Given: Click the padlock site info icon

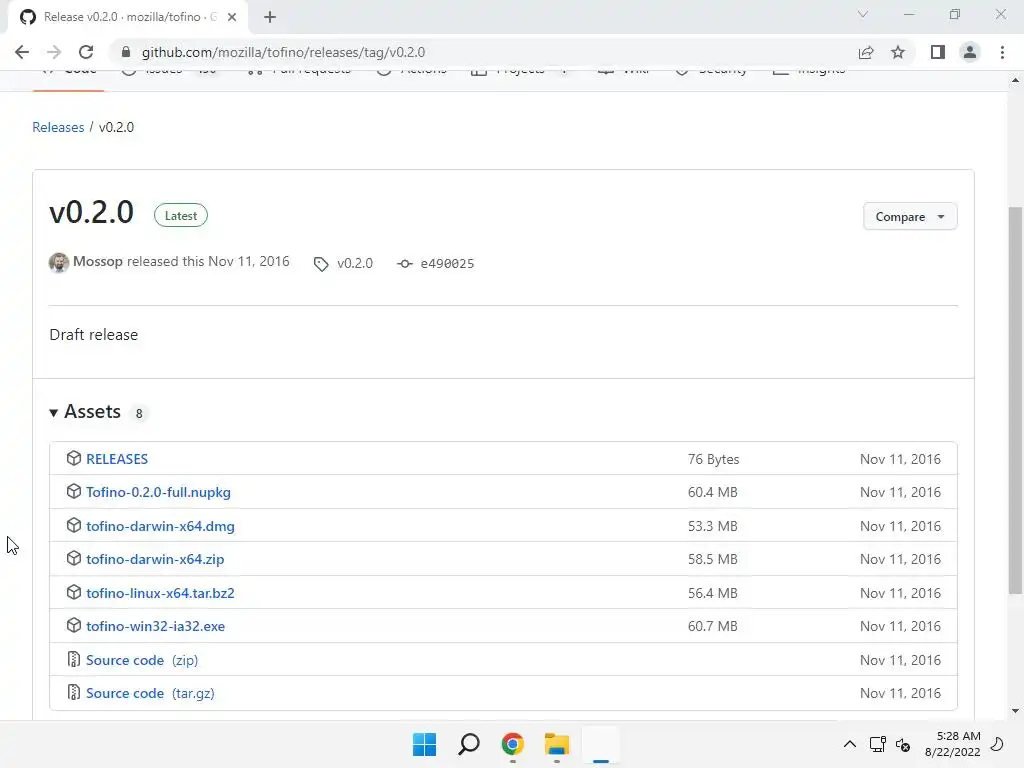Looking at the screenshot, I should (x=126, y=52).
